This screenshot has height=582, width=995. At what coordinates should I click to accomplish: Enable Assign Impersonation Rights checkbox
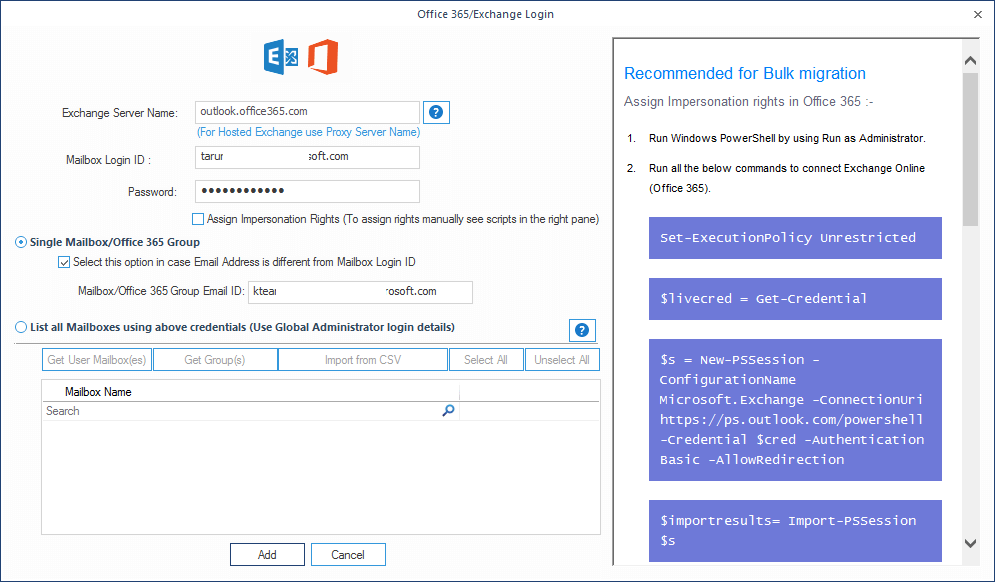(x=198, y=219)
